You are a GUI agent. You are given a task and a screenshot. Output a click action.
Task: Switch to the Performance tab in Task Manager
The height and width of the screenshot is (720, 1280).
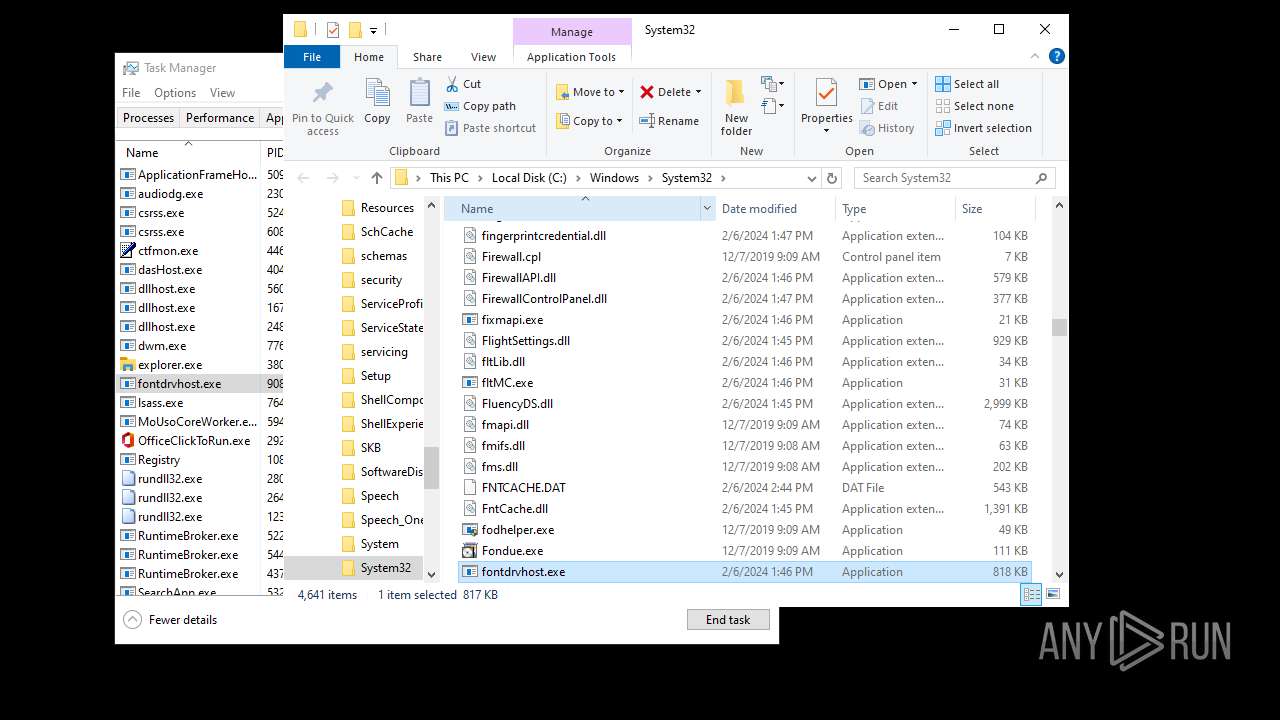pos(220,118)
